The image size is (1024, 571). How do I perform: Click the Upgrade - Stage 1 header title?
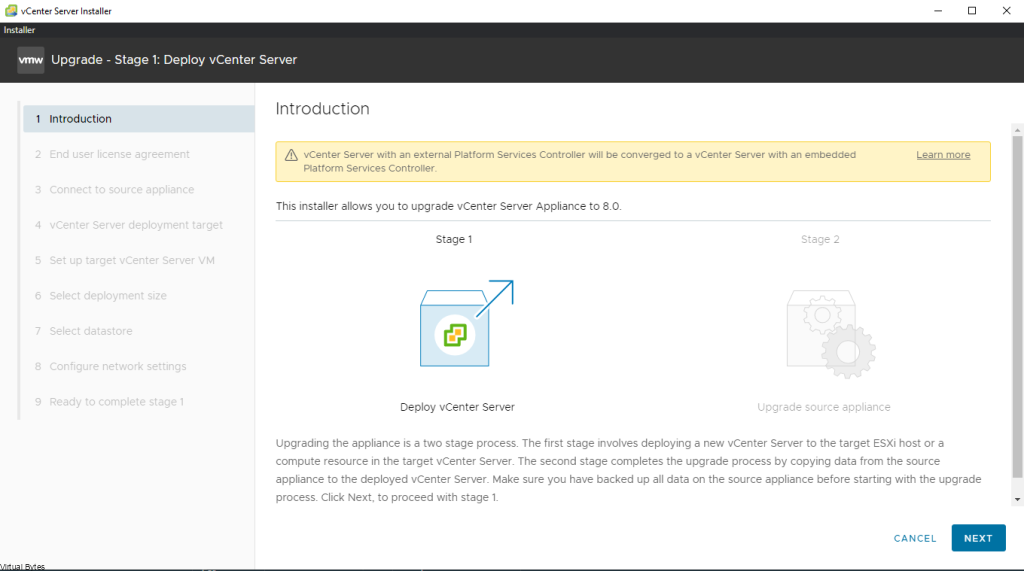pyautogui.click(x=174, y=59)
